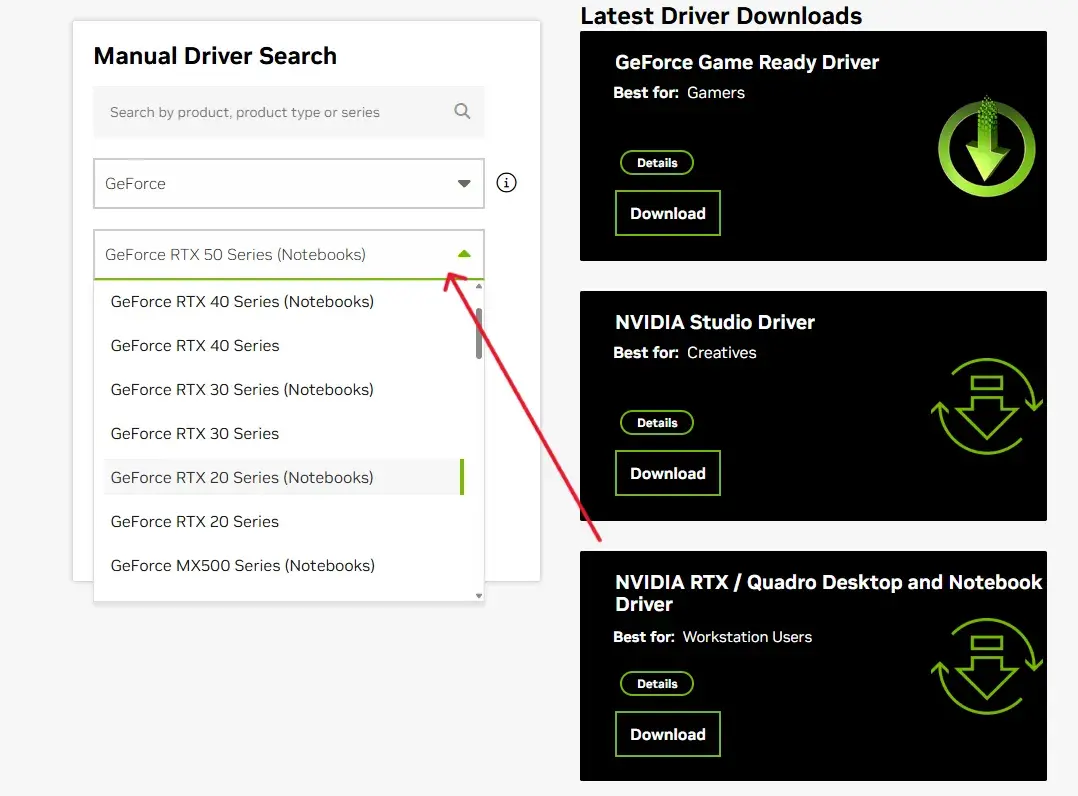Screen dimensions: 1078x796
Task: View Details for RTX / Quadro driver
Action: 657,684
